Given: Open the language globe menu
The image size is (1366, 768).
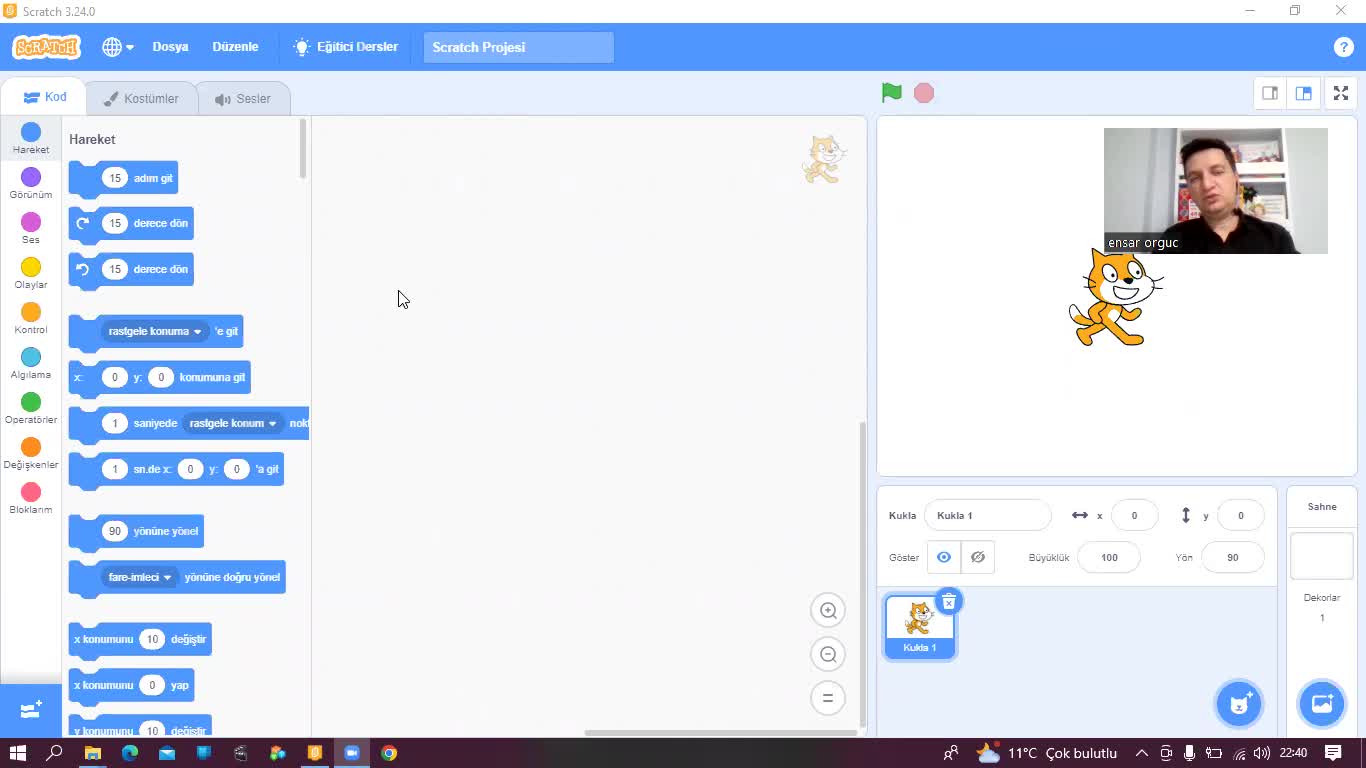Looking at the screenshot, I should tap(117, 47).
